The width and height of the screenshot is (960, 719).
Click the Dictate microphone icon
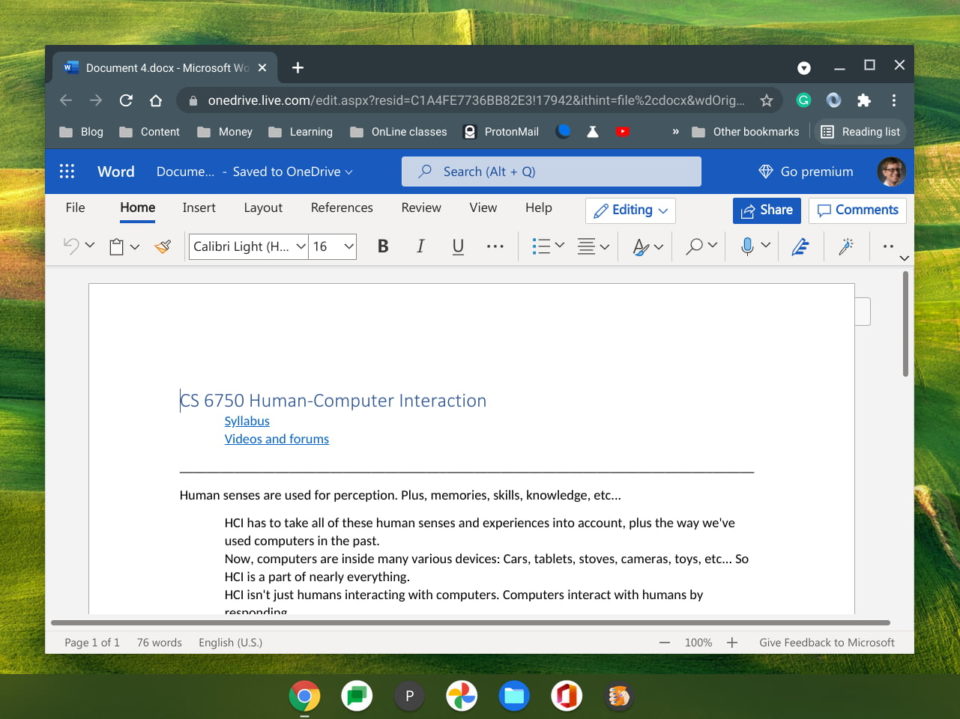[x=747, y=246]
